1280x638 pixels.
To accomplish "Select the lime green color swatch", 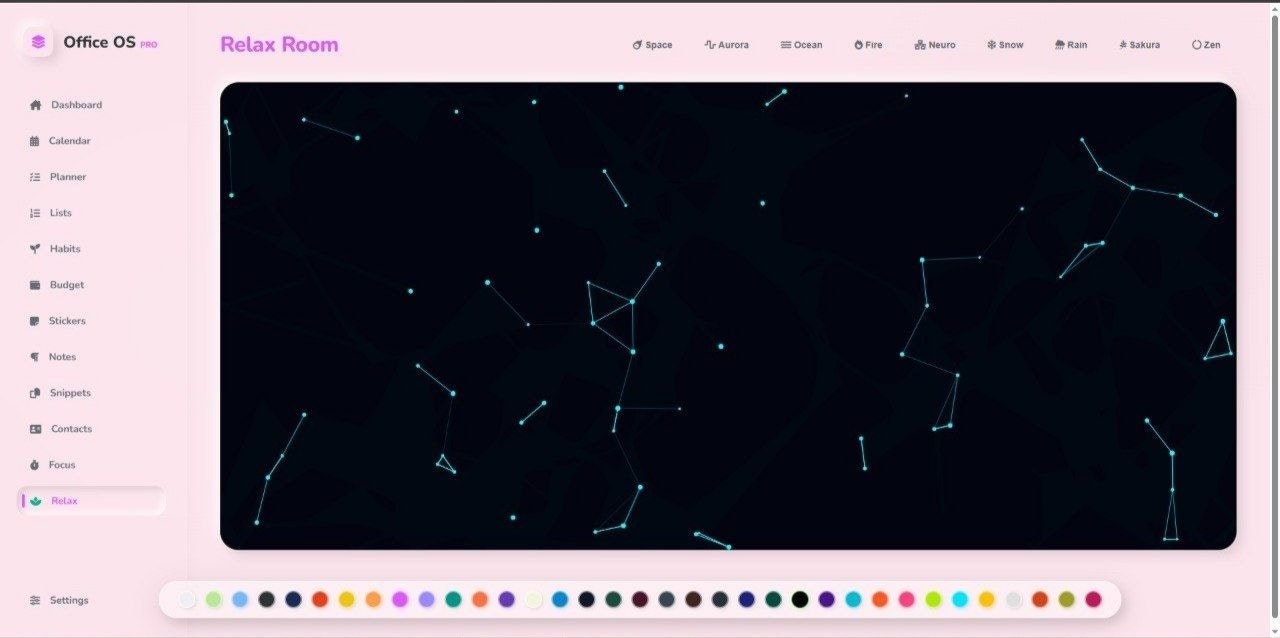I will click(x=933, y=600).
